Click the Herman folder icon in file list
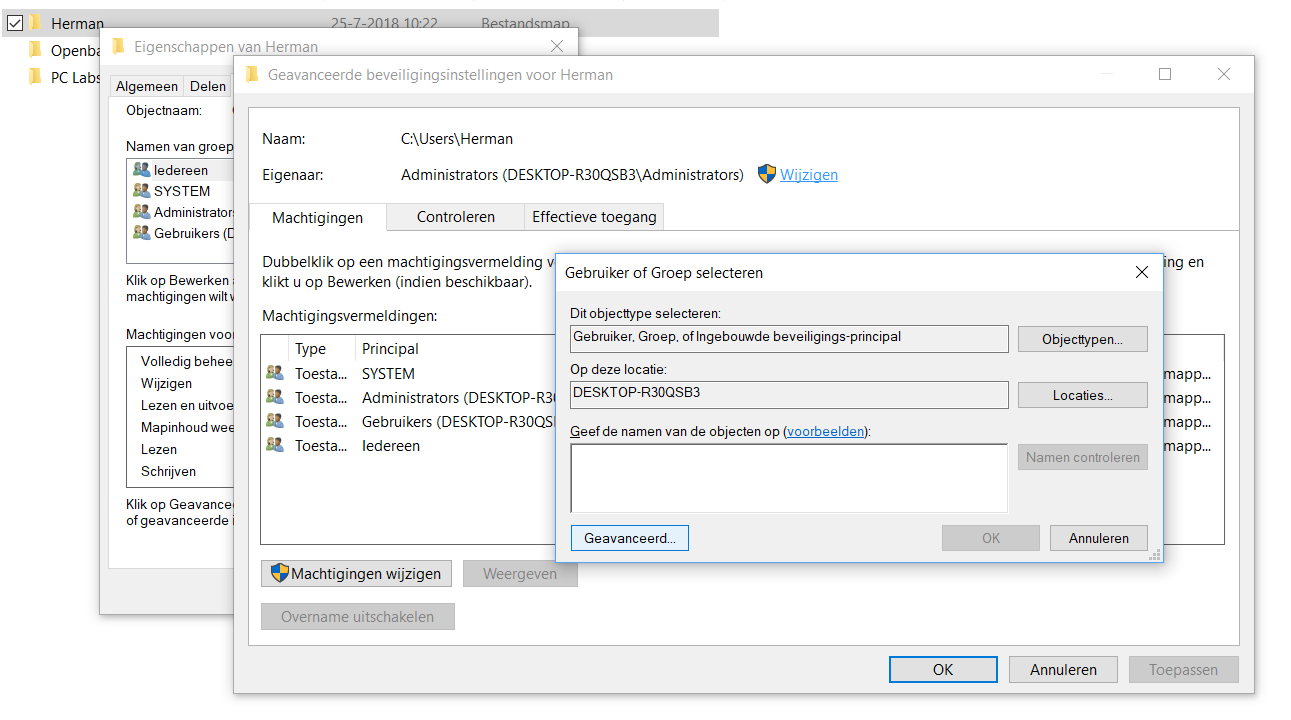Screen dimensions: 1291x720 pos(36,22)
